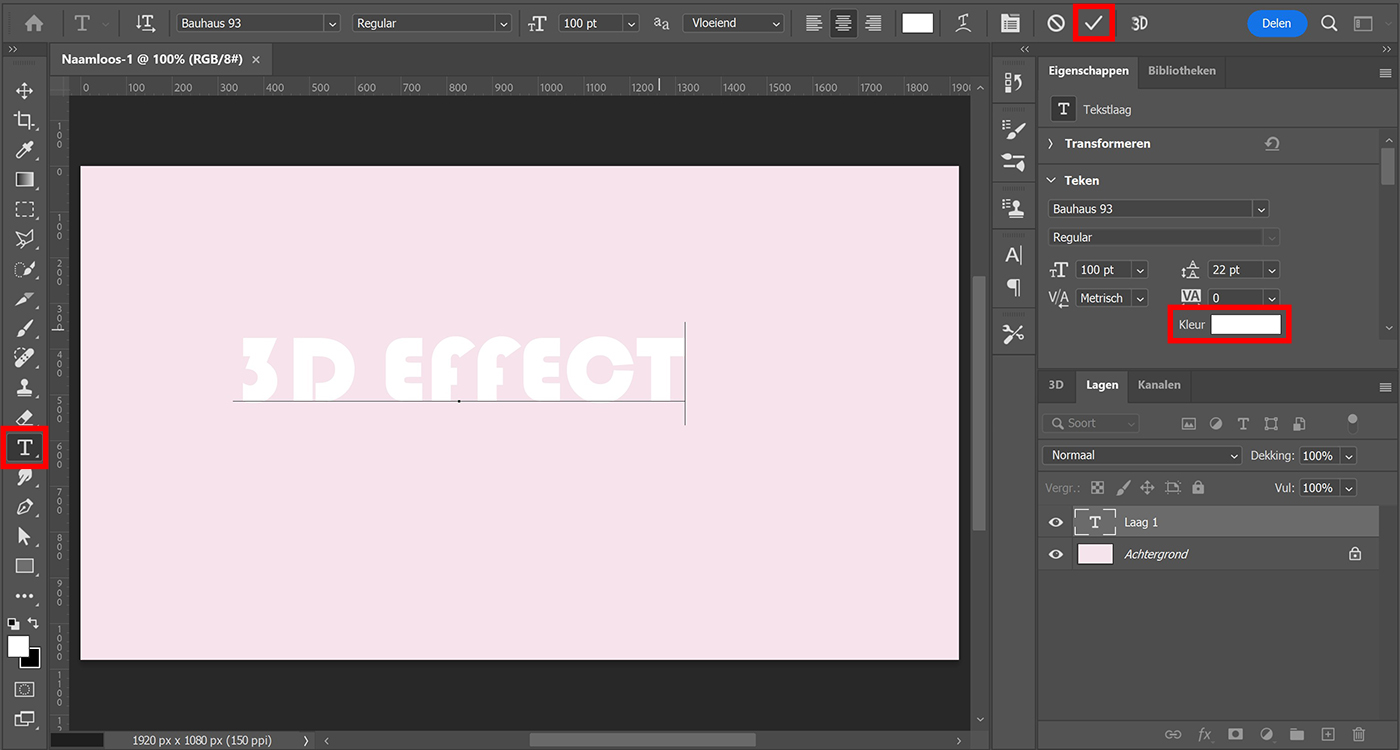Hide the Achtergrond layer
The height and width of the screenshot is (750, 1400).
tap(1055, 553)
